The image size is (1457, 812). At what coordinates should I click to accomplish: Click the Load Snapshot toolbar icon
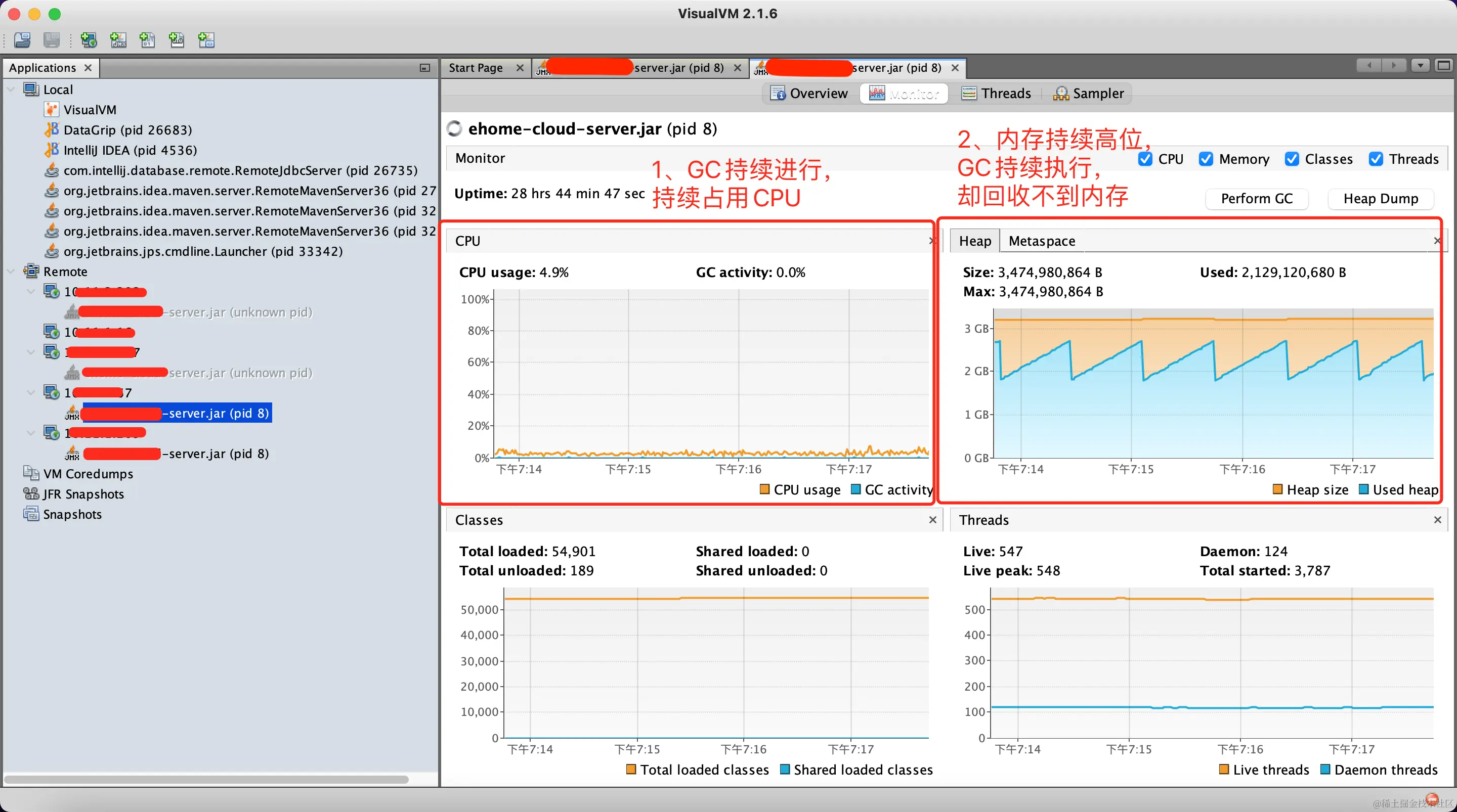23,40
